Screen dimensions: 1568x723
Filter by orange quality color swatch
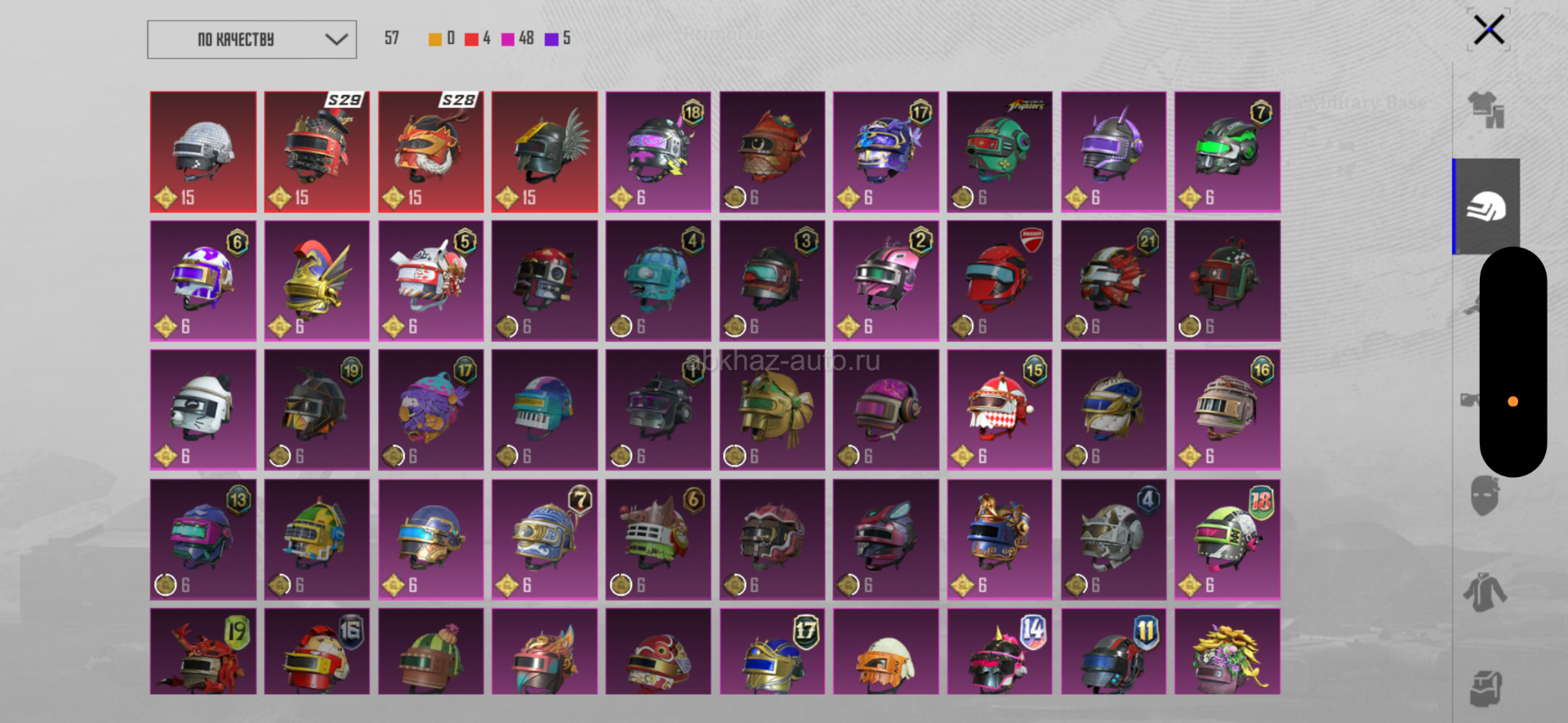pos(435,39)
